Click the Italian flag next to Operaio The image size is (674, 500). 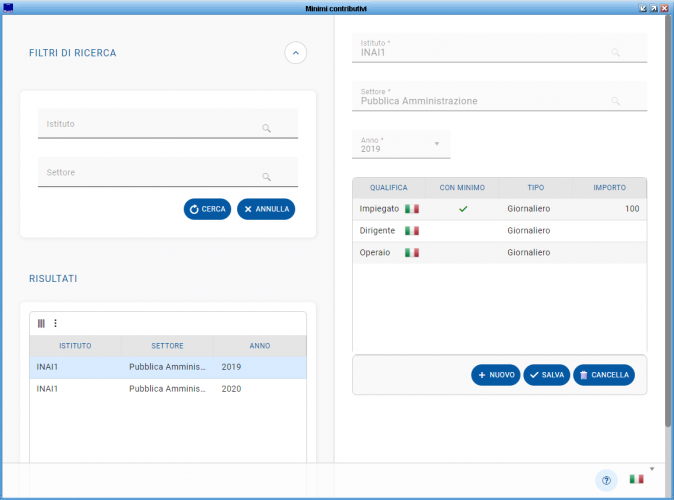[411, 253]
